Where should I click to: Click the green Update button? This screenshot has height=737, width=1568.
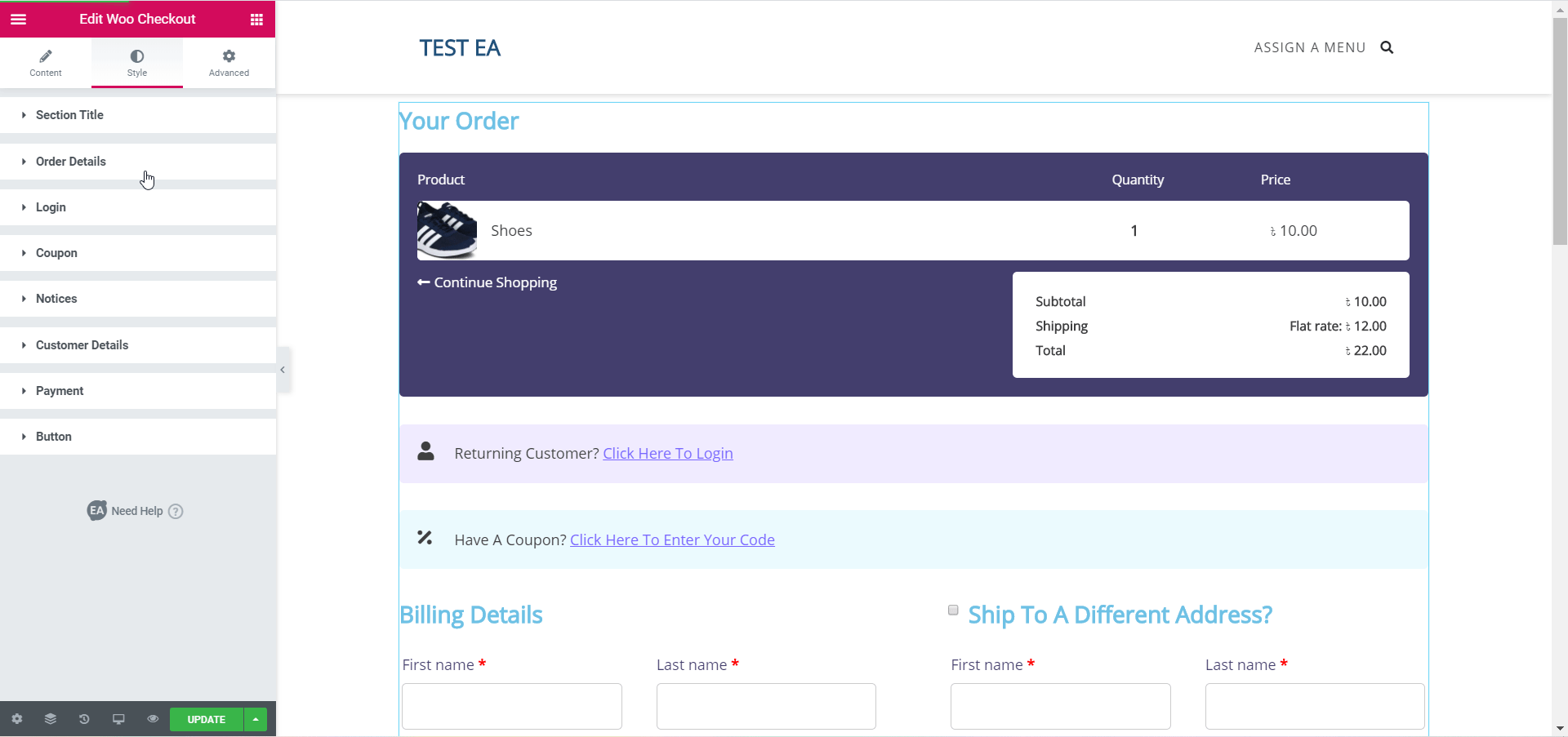click(x=206, y=719)
